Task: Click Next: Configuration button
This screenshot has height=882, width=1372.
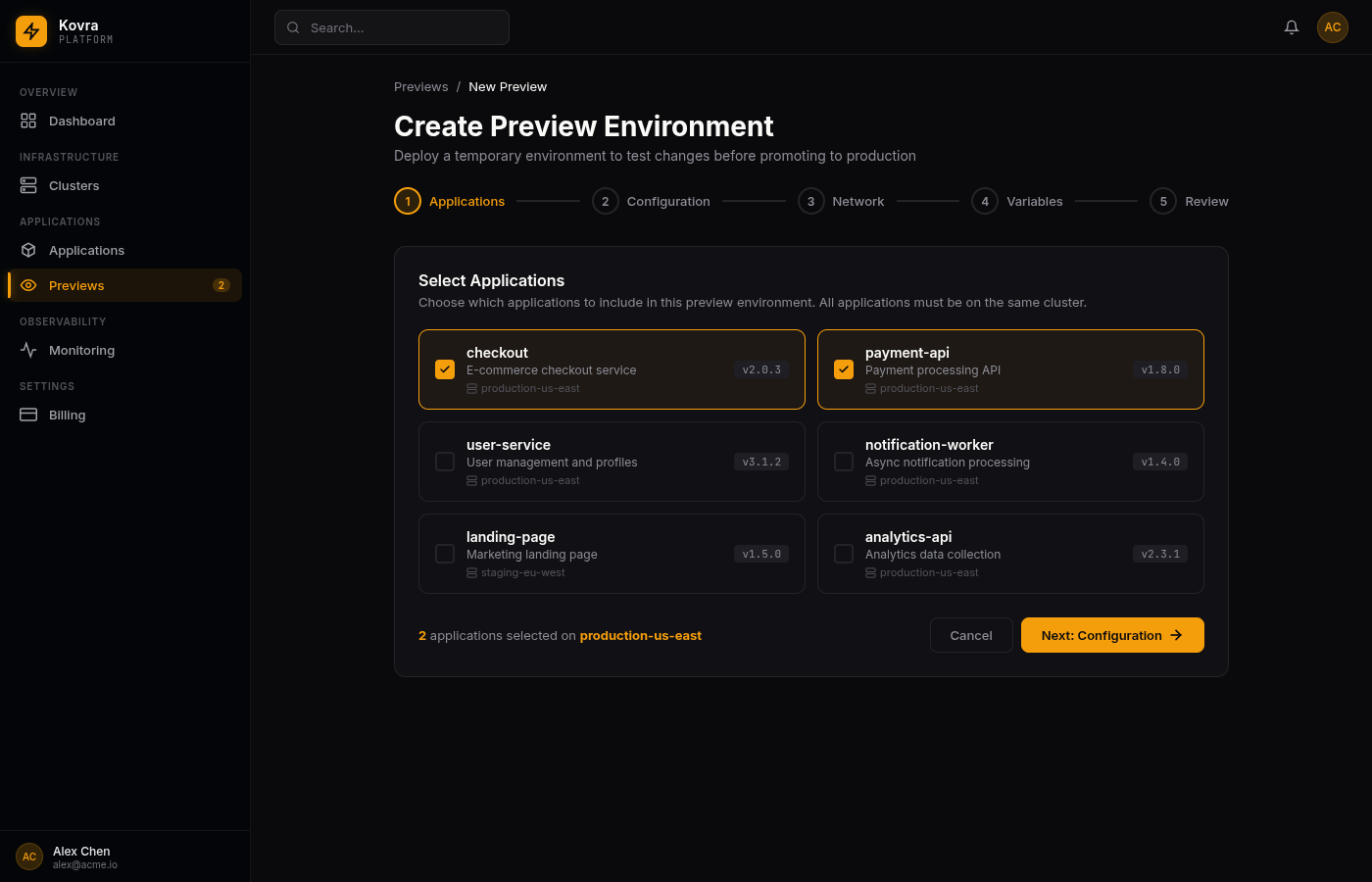Action: [1112, 635]
